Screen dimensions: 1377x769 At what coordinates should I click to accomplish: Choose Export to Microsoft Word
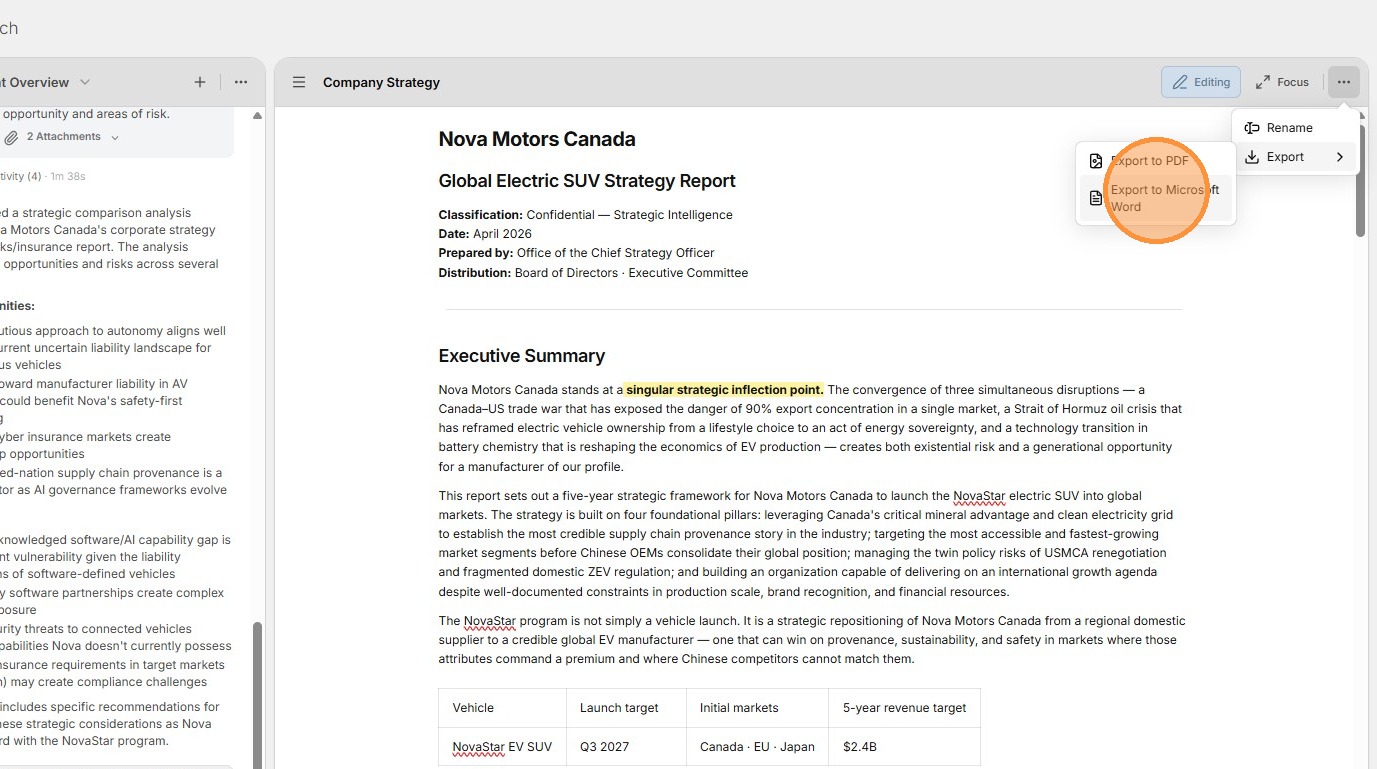point(1157,198)
